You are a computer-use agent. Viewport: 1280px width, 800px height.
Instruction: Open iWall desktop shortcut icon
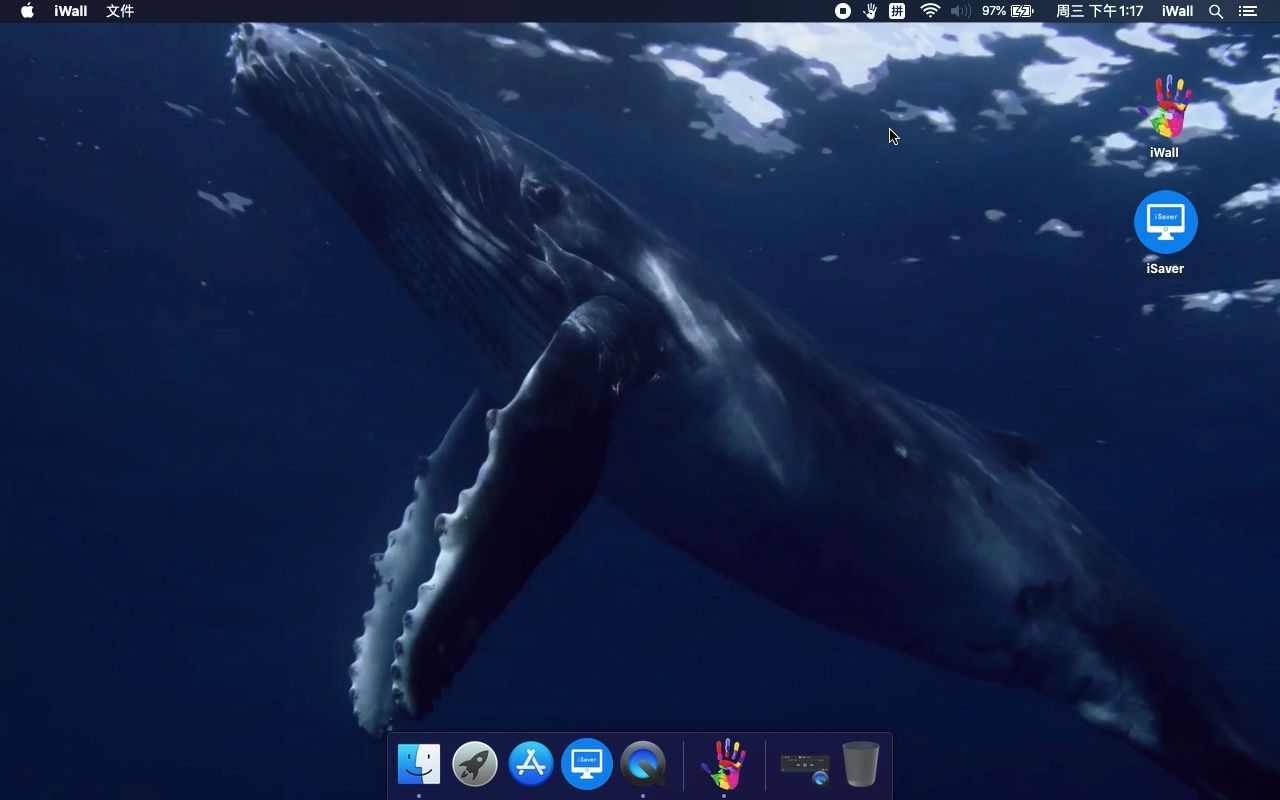tap(1164, 108)
